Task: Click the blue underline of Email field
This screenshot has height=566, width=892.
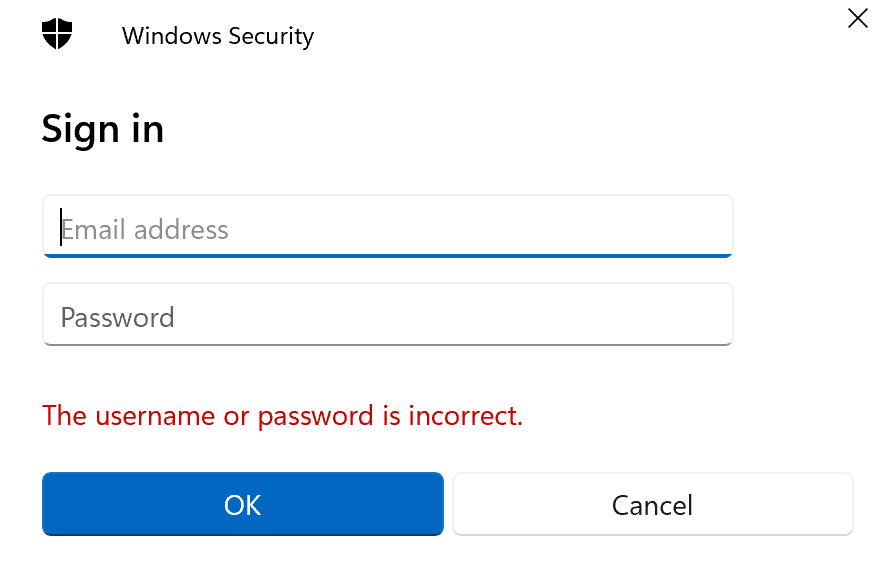Action: 387,255
